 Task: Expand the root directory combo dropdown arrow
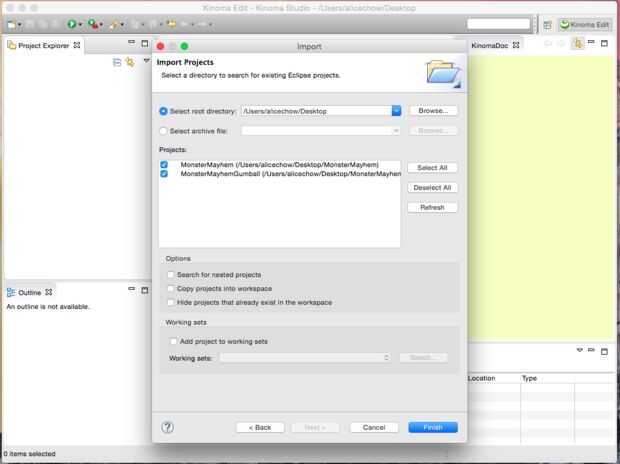tap(396, 111)
